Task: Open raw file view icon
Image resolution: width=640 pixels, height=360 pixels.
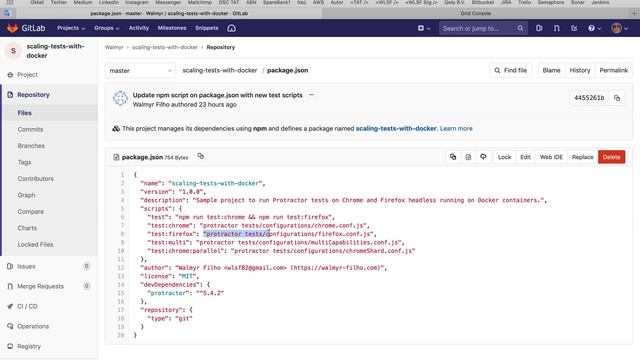Action: [468, 157]
